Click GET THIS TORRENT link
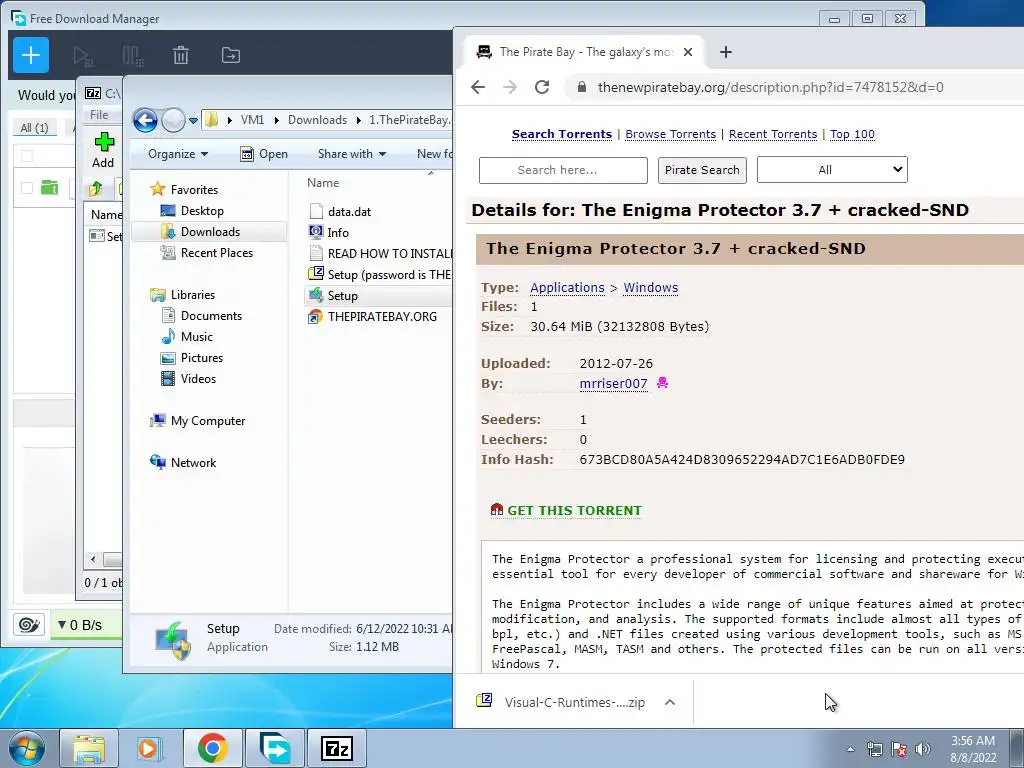Image resolution: width=1024 pixels, height=768 pixels. click(x=575, y=510)
